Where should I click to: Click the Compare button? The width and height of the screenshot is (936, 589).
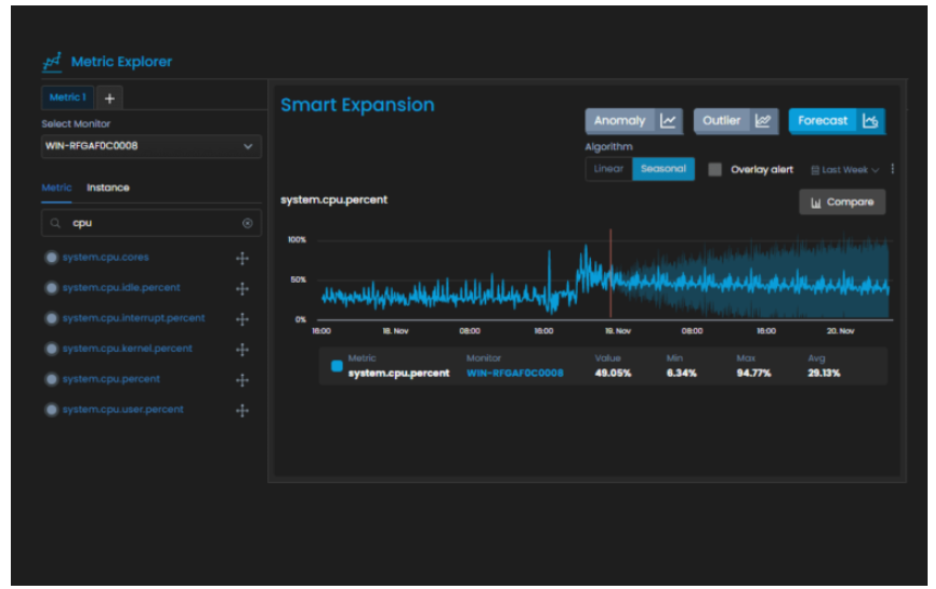click(842, 202)
